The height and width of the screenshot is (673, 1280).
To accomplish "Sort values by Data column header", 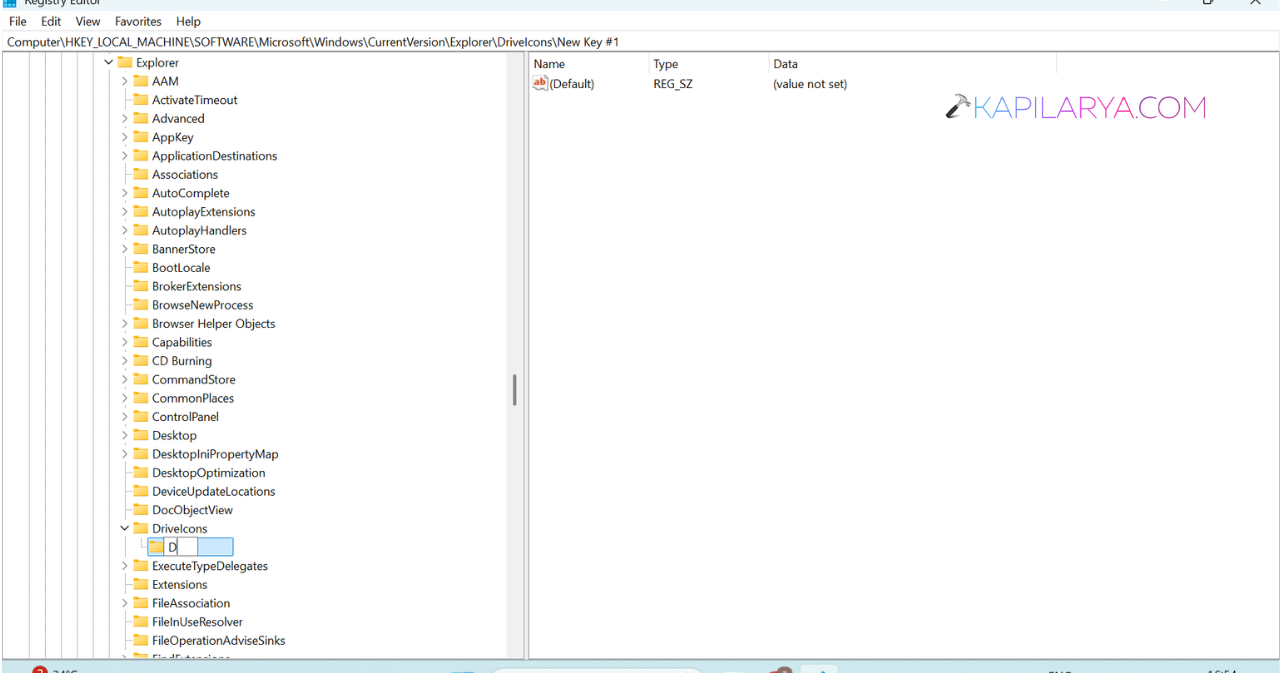I will click(913, 64).
